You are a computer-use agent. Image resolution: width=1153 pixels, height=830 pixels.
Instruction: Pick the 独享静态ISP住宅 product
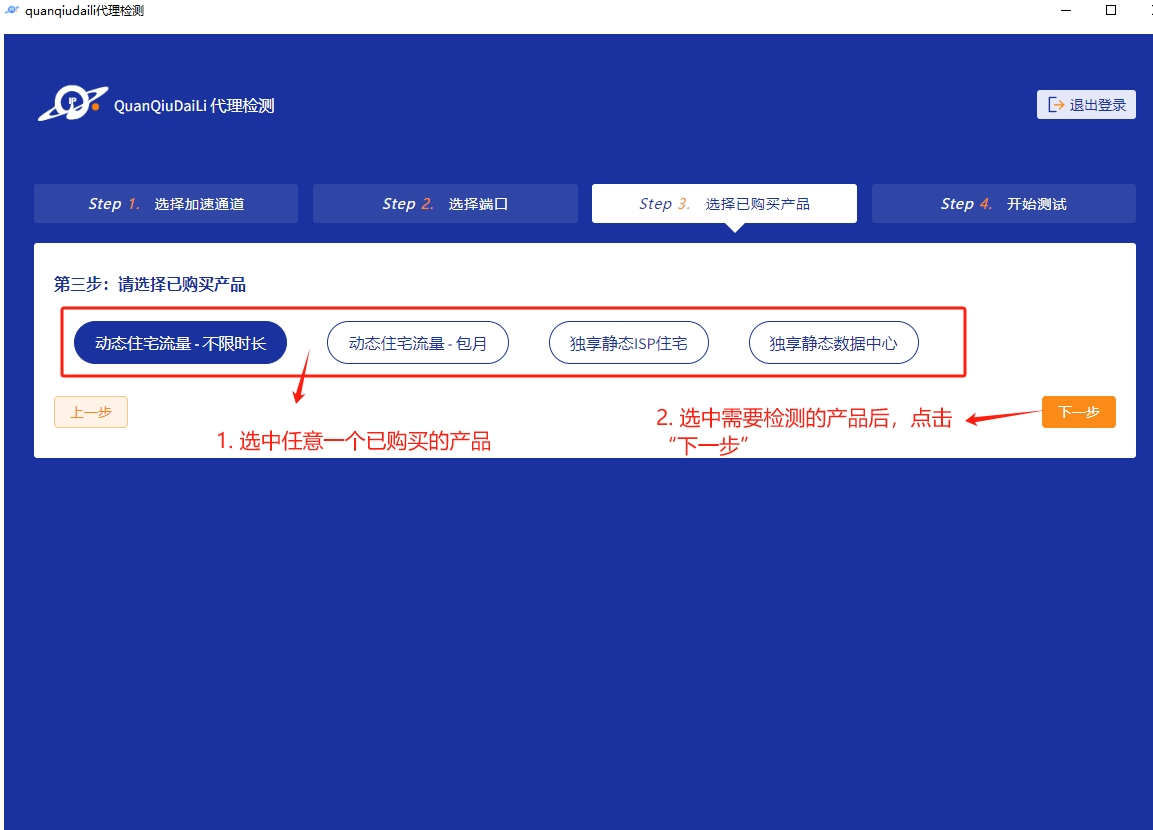628,343
